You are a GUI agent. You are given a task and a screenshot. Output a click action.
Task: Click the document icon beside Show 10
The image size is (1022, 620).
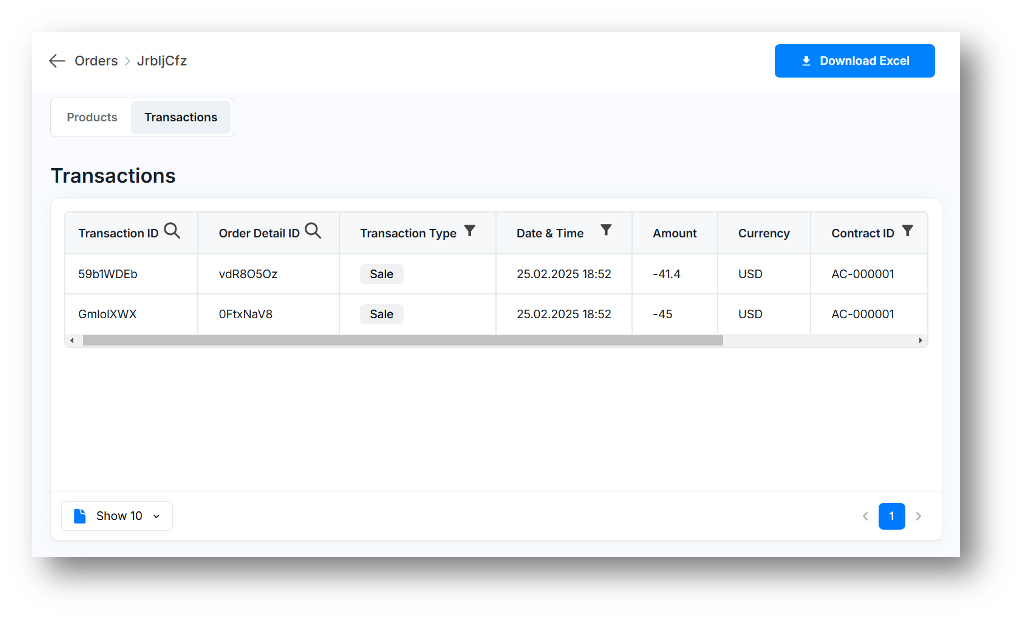(x=80, y=516)
